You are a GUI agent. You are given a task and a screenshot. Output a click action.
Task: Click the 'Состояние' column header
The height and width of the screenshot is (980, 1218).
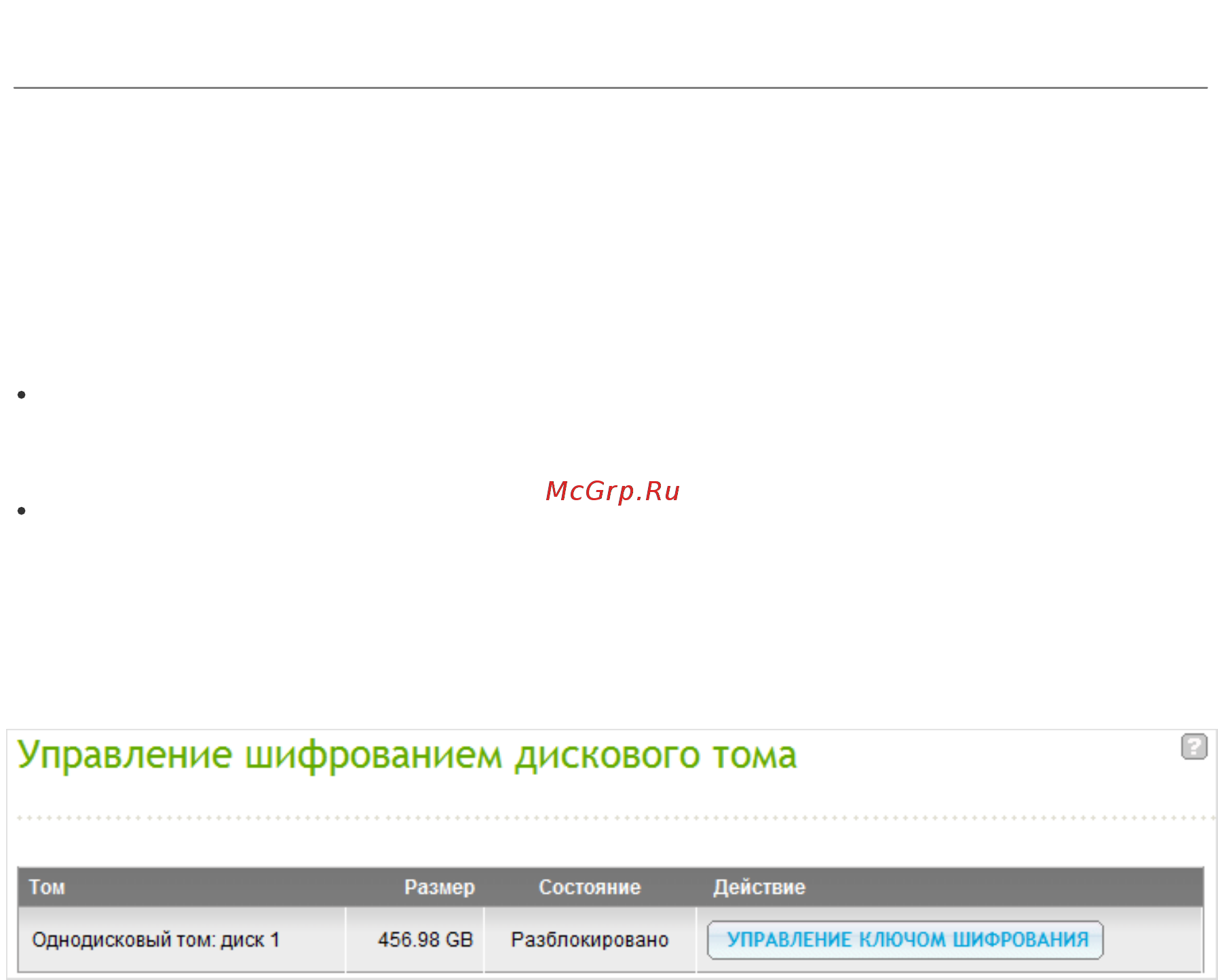click(x=590, y=887)
